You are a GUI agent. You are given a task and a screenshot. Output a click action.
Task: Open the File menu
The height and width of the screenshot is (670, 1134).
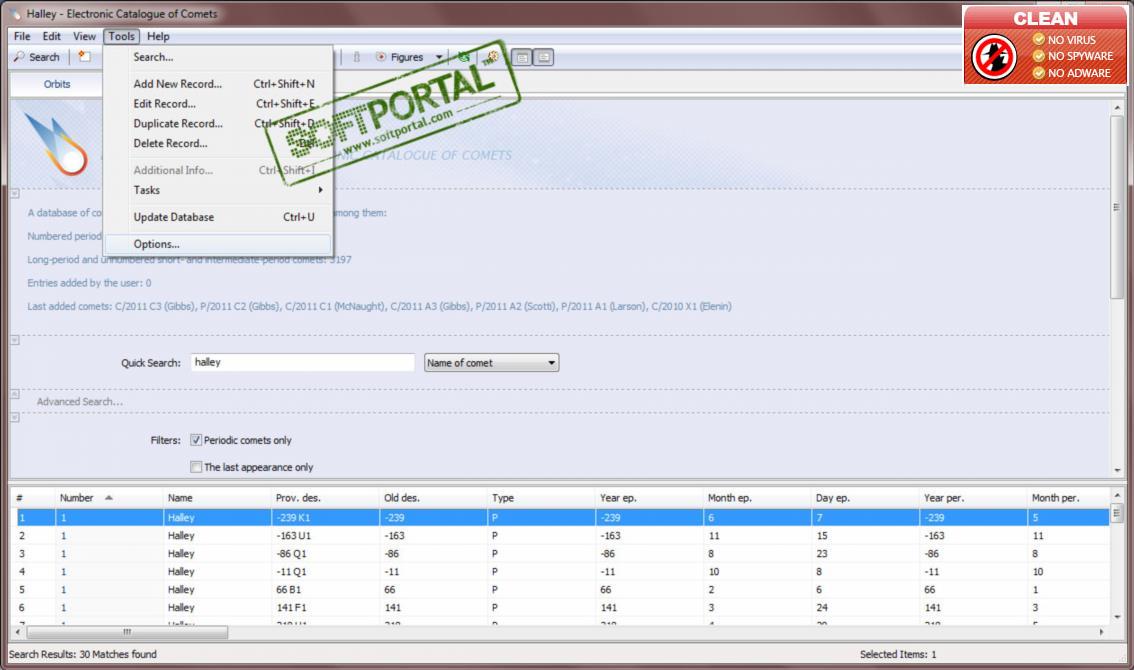[22, 36]
